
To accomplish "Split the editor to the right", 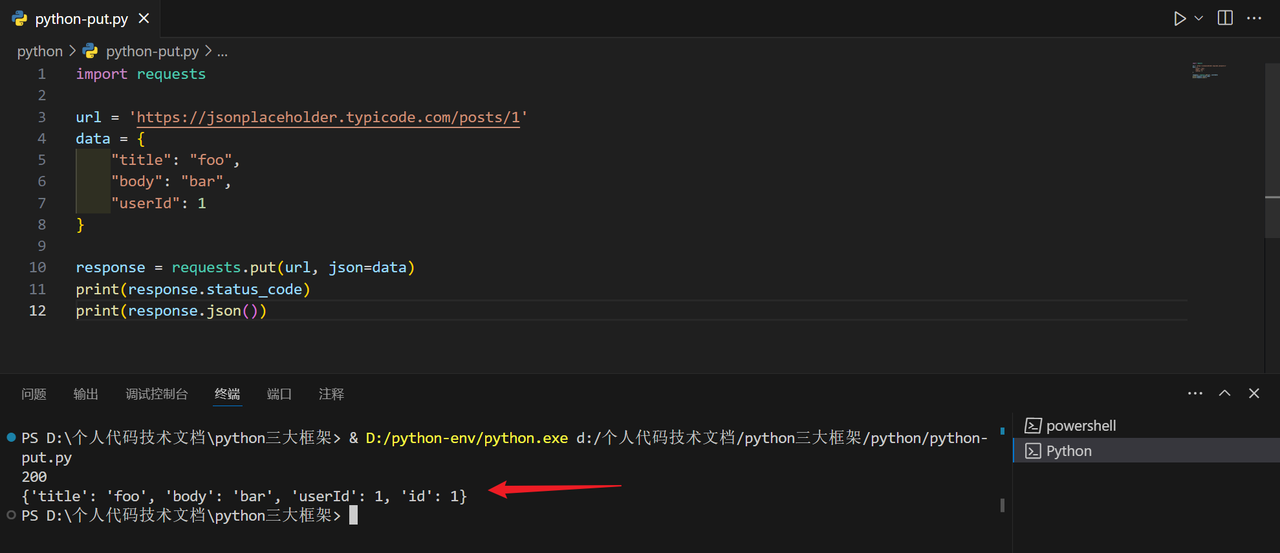I will (x=1225, y=18).
